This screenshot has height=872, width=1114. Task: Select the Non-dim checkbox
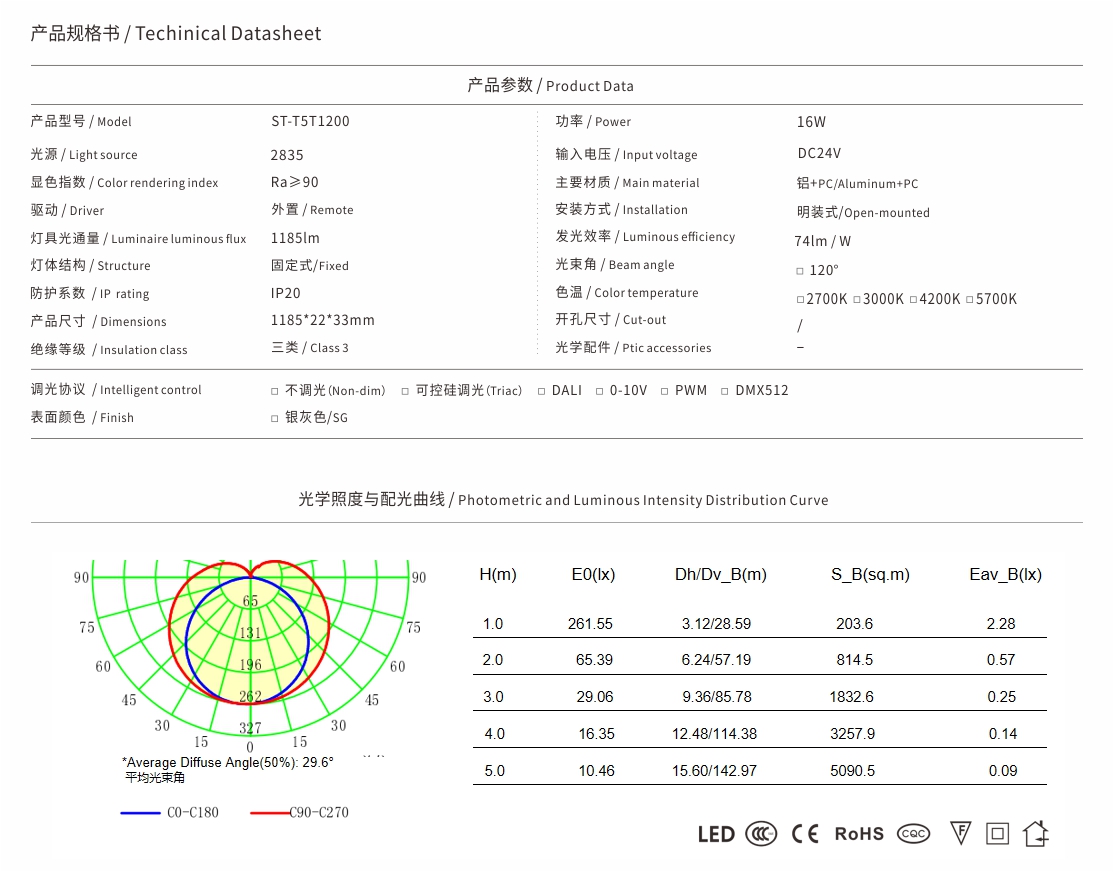point(274,390)
